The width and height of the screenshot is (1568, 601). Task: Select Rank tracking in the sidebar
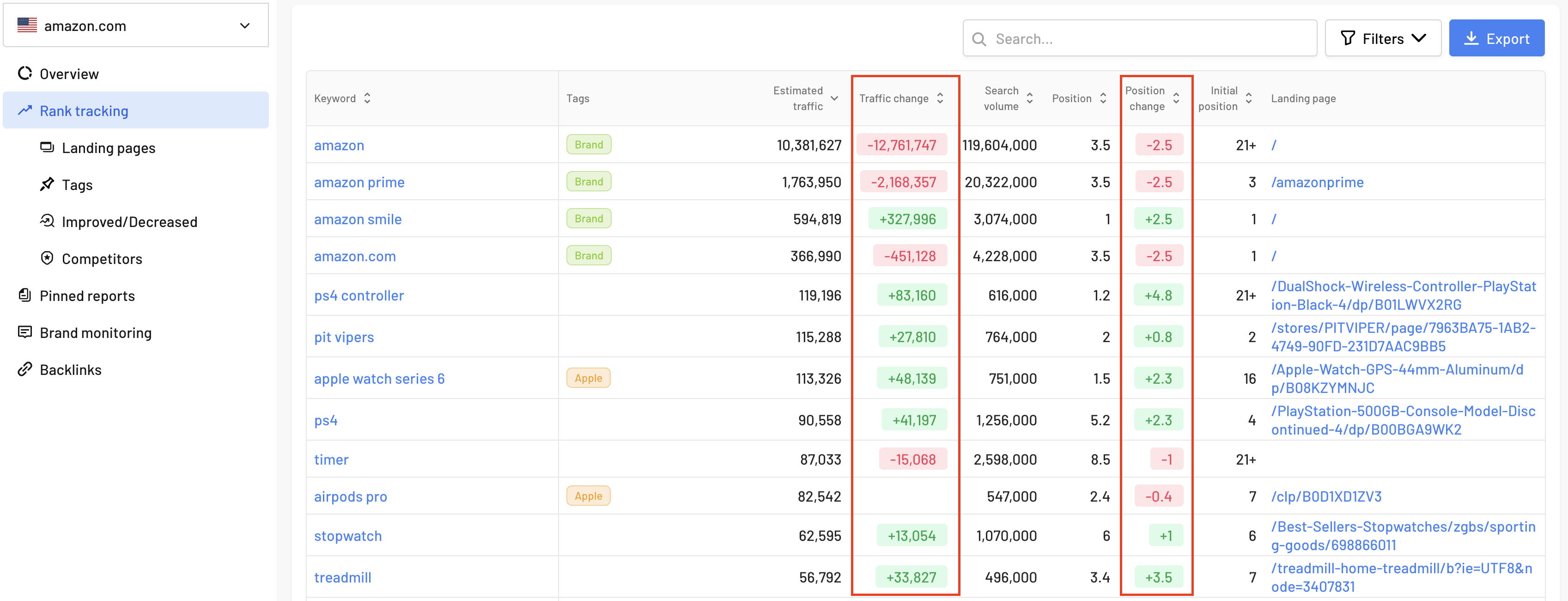pos(136,110)
